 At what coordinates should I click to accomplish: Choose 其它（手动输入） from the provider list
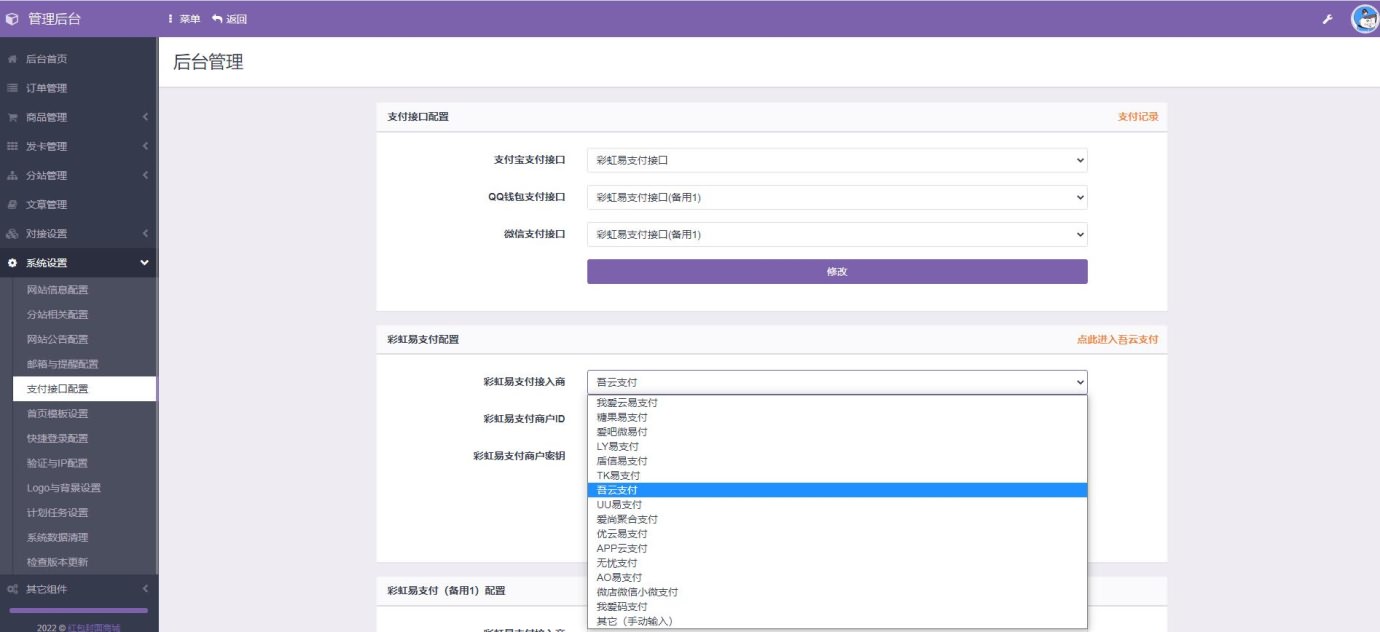837,621
